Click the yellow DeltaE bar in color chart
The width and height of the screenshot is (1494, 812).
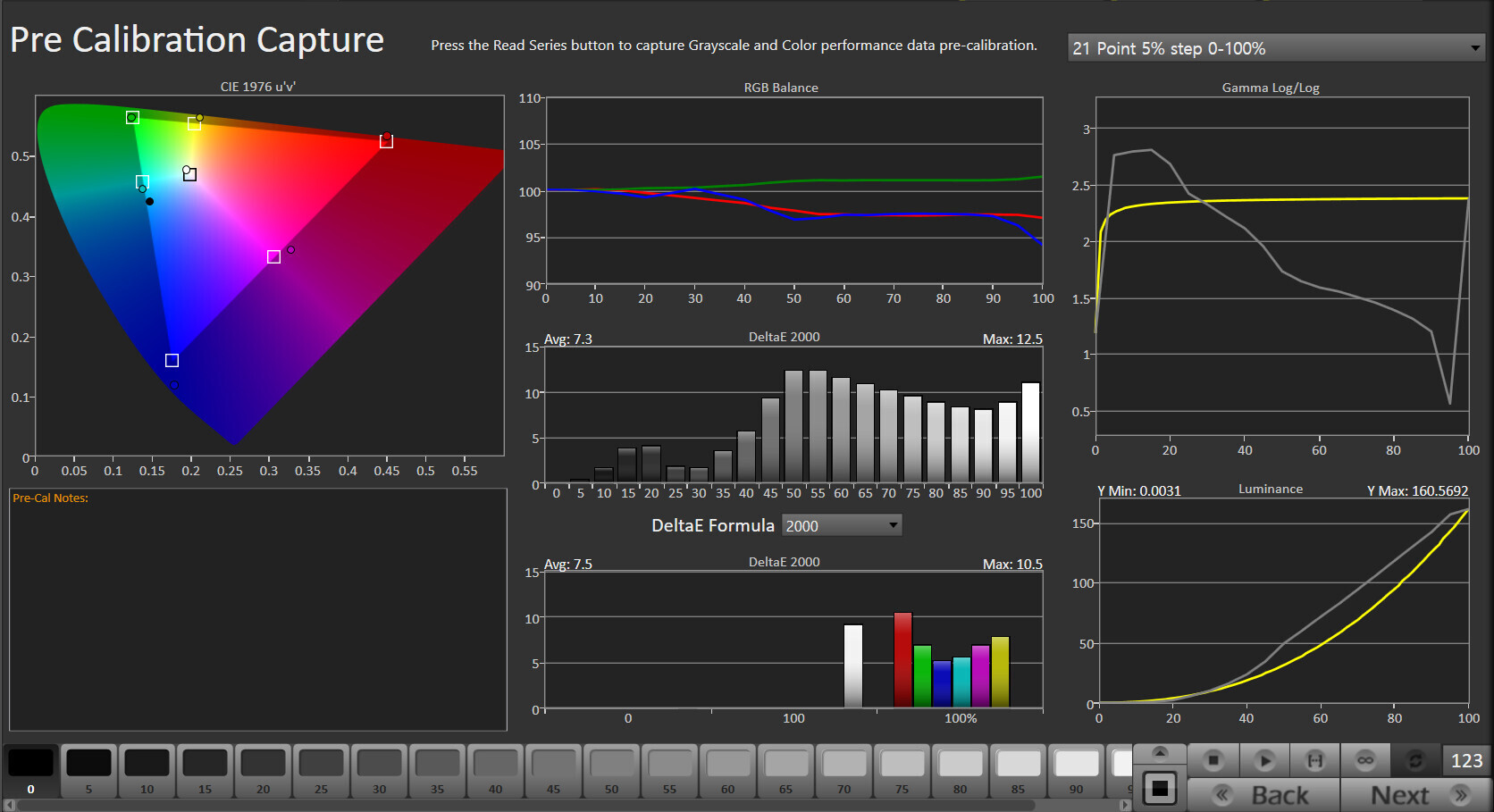(1001, 673)
